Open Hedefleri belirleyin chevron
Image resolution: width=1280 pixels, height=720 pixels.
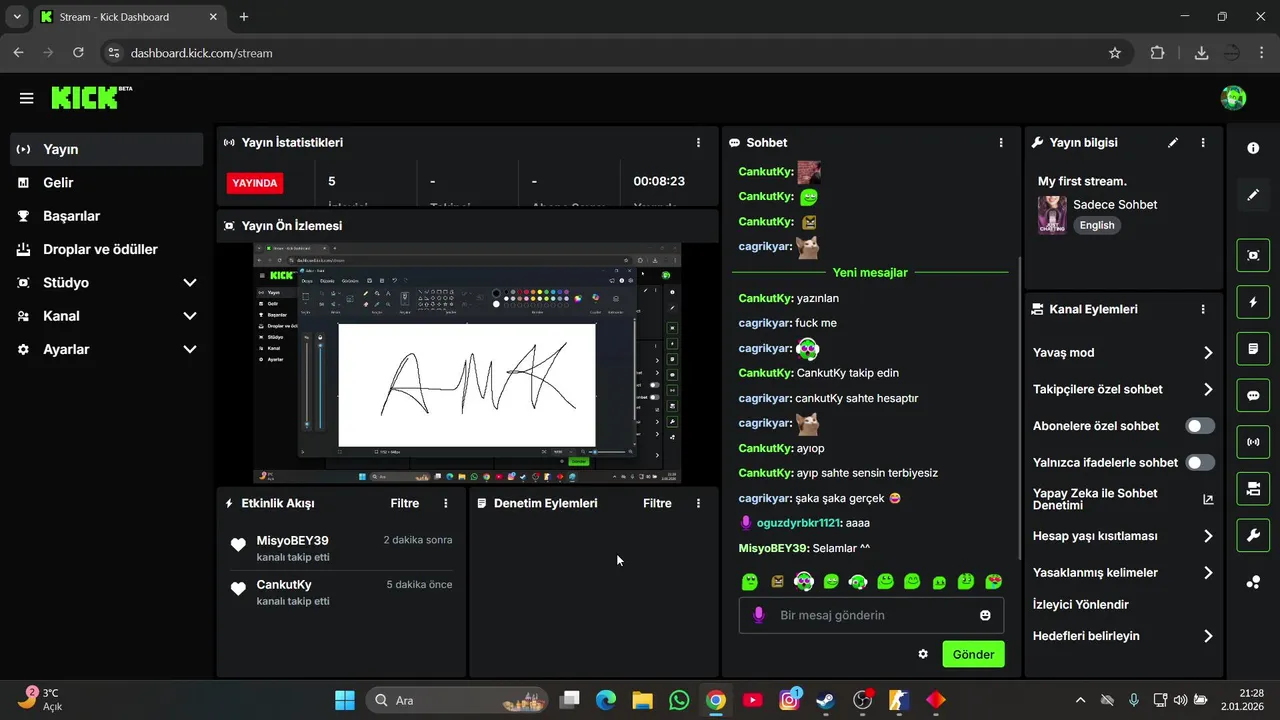[x=1208, y=636]
